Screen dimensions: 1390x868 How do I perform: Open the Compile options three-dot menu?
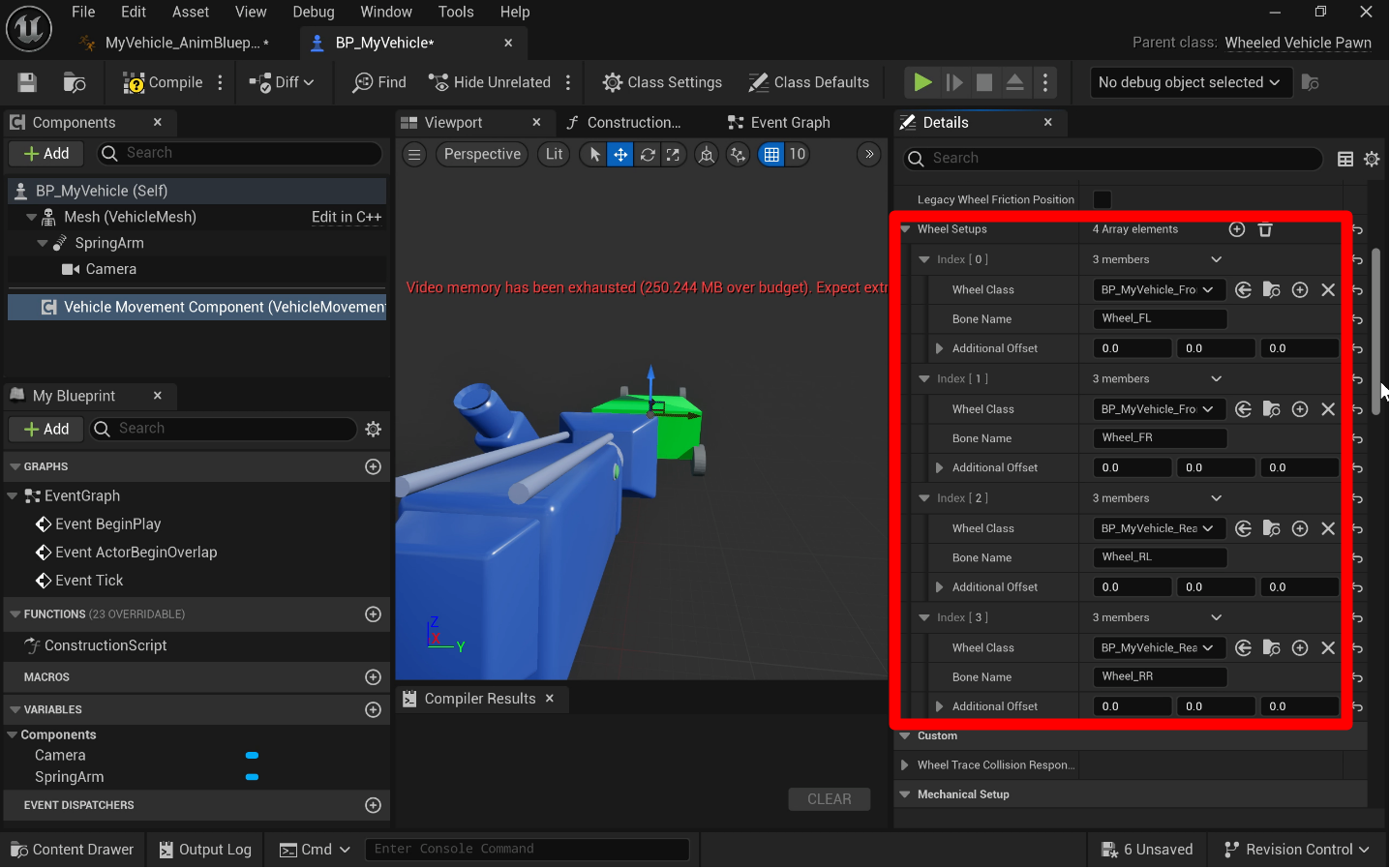coord(221,82)
